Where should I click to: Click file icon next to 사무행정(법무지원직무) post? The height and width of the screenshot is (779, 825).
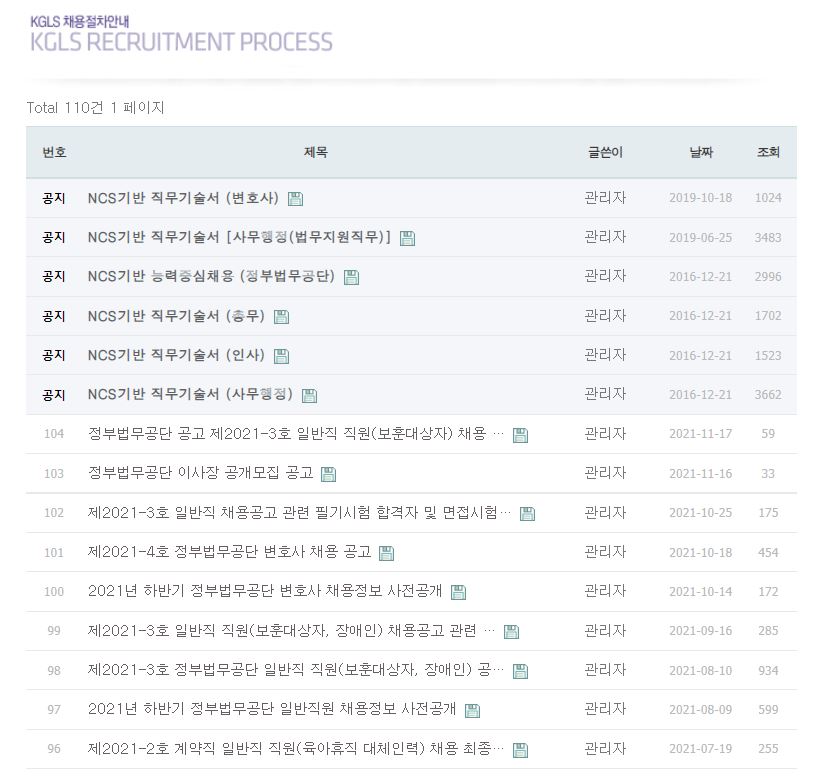click(x=407, y=238)
